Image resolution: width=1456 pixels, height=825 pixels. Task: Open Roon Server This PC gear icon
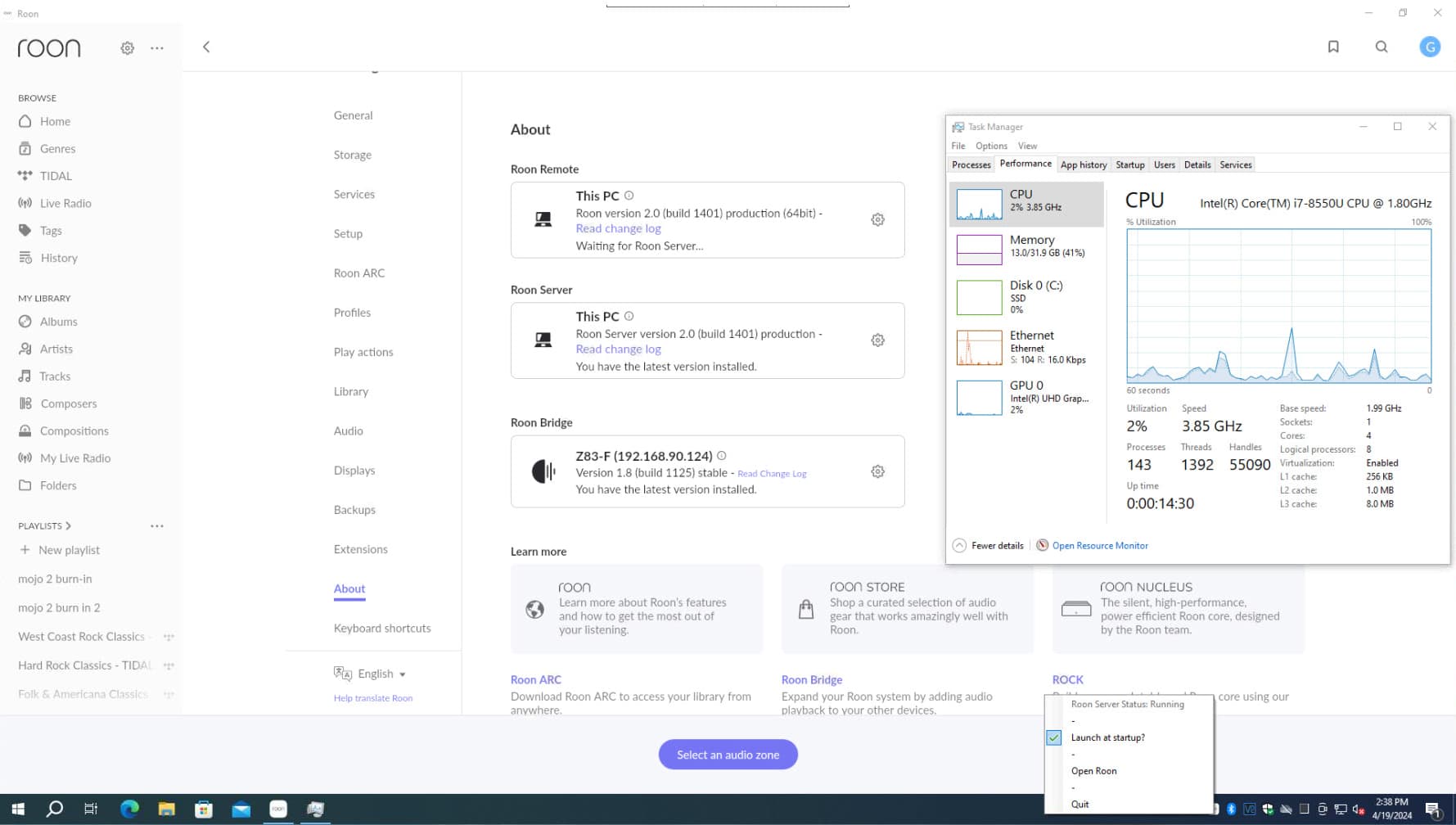877,340
